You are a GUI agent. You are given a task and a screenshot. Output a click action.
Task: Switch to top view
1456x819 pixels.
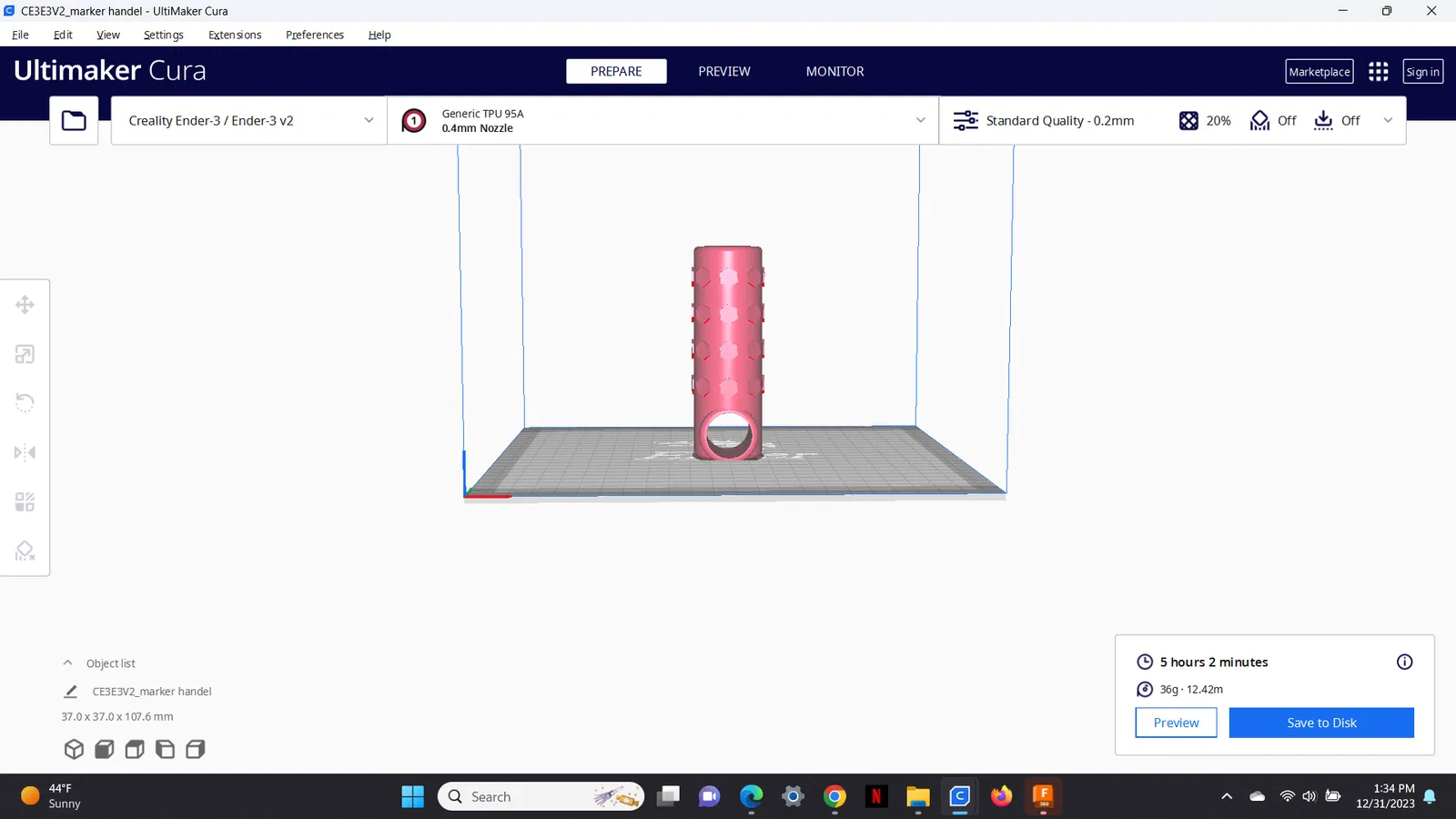(135, 749)
